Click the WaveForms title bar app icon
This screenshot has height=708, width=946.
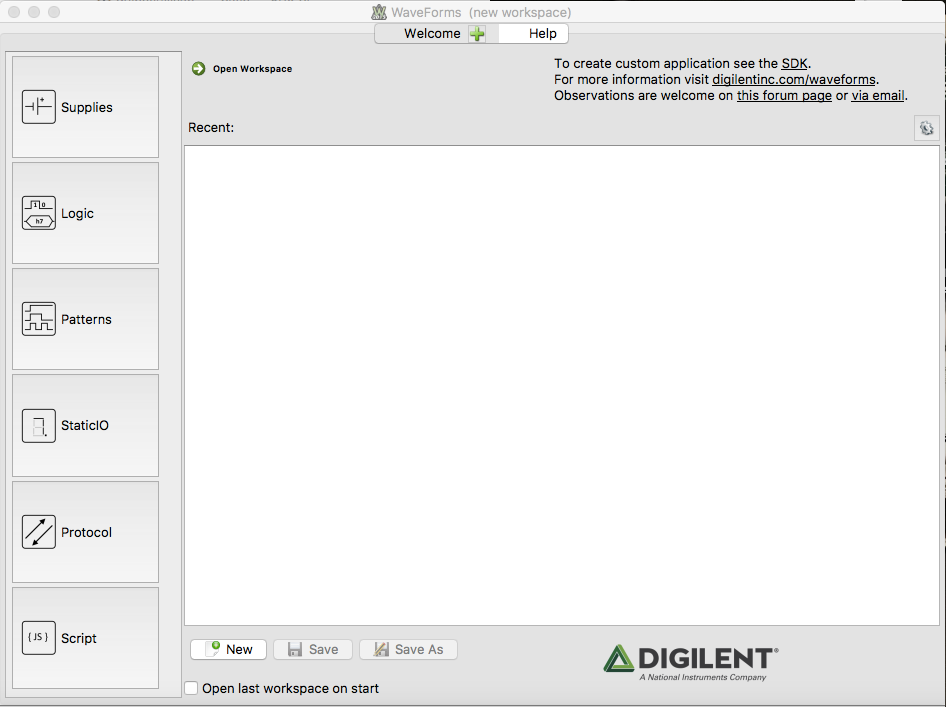pos(379,12)
